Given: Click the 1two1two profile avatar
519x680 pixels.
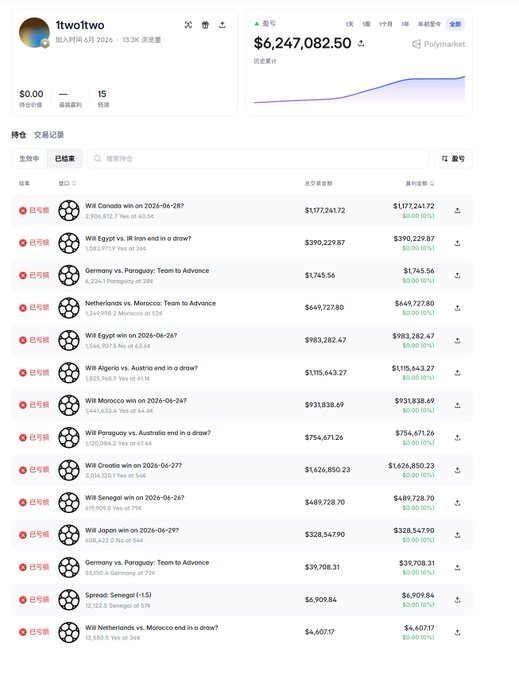Looking at the screenshot, I should 34,33.
